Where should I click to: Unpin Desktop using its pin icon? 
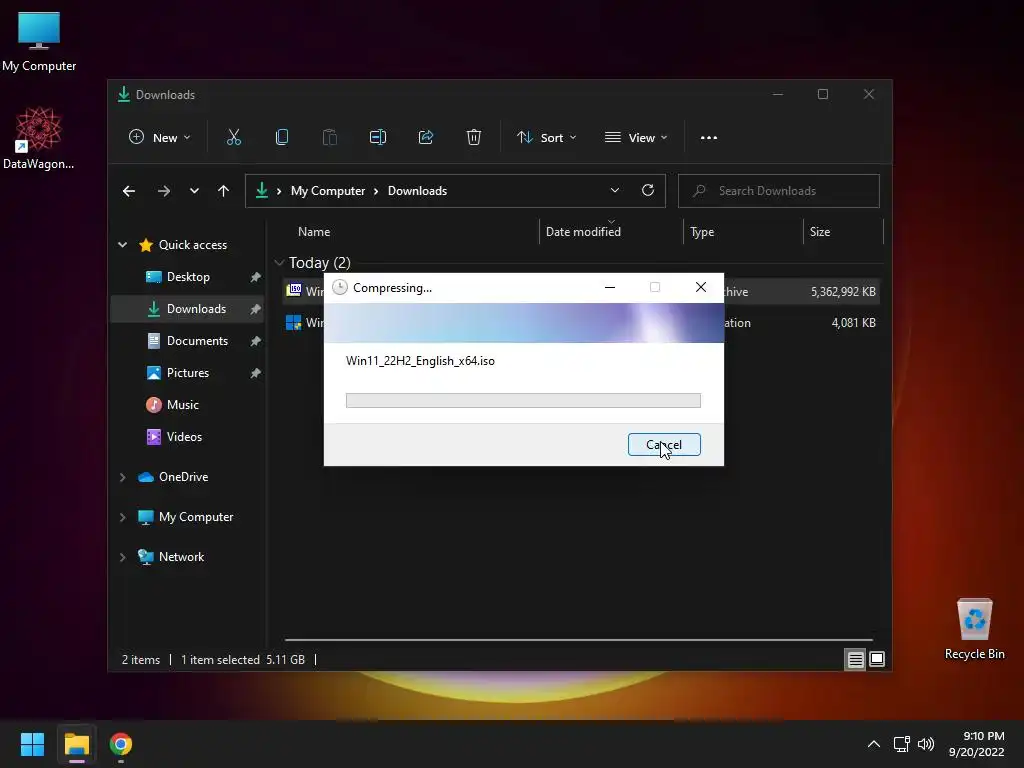point(255,277)
